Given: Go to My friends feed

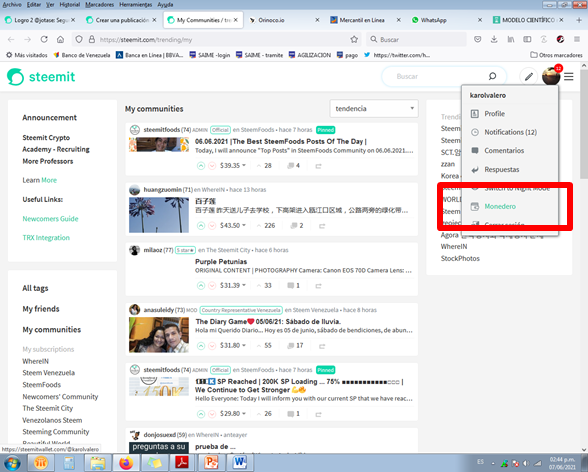Looking at the screenshot, I should pos(41,309).
